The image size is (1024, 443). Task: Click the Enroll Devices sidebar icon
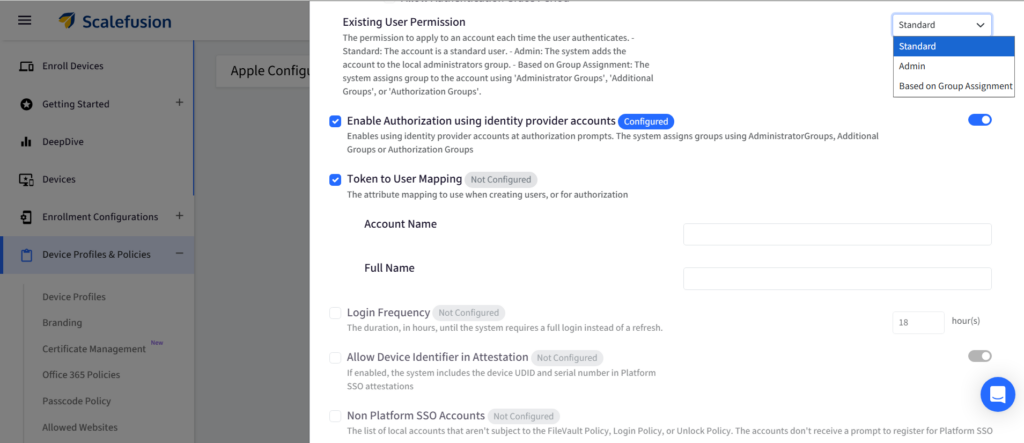tap(26, 66)
